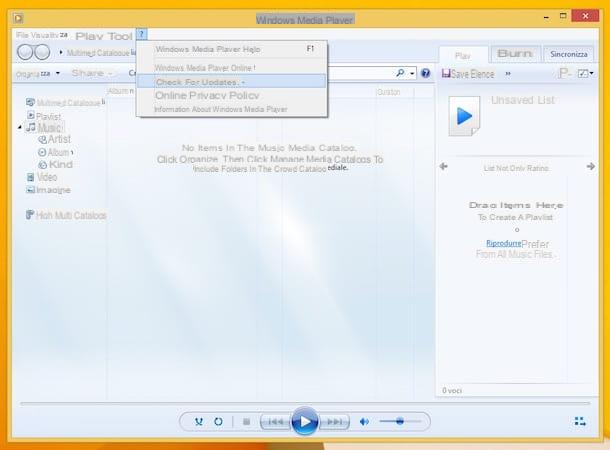
Task: Toggle repeat mode
Action: click(x=218, y=422)
